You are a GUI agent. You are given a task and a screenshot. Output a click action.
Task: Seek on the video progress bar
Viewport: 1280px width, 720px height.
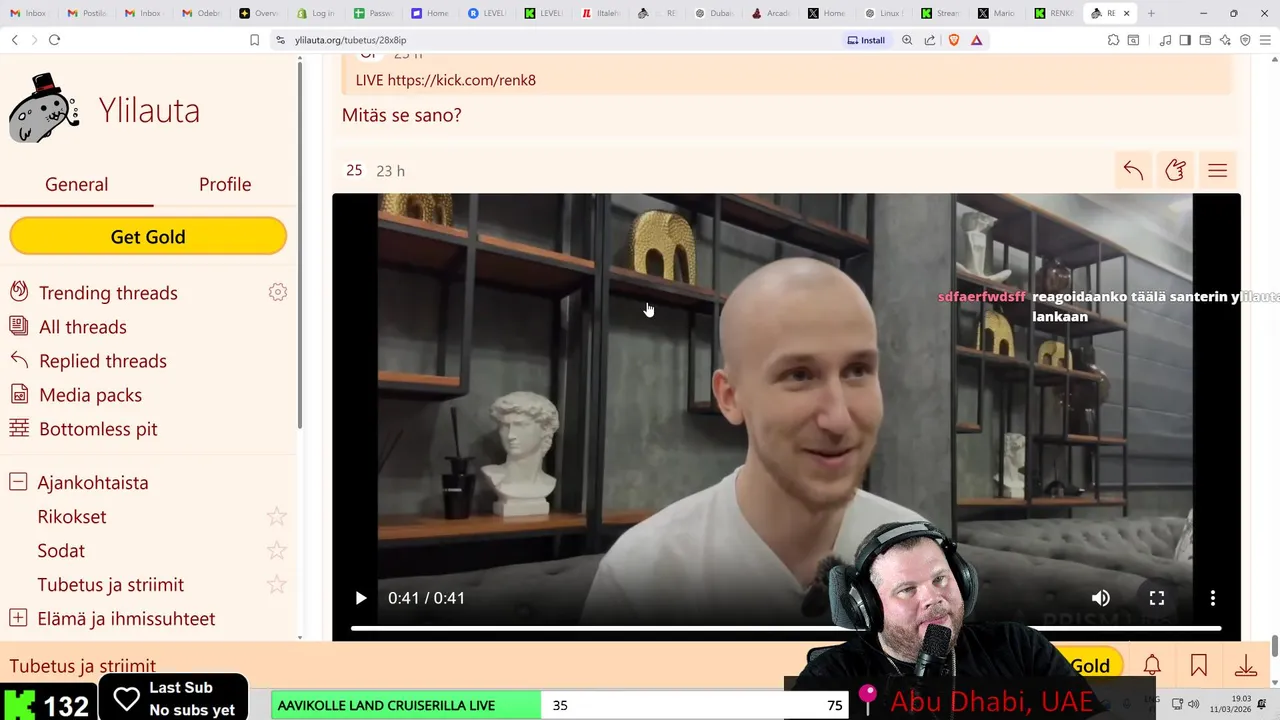pos(786,628)
